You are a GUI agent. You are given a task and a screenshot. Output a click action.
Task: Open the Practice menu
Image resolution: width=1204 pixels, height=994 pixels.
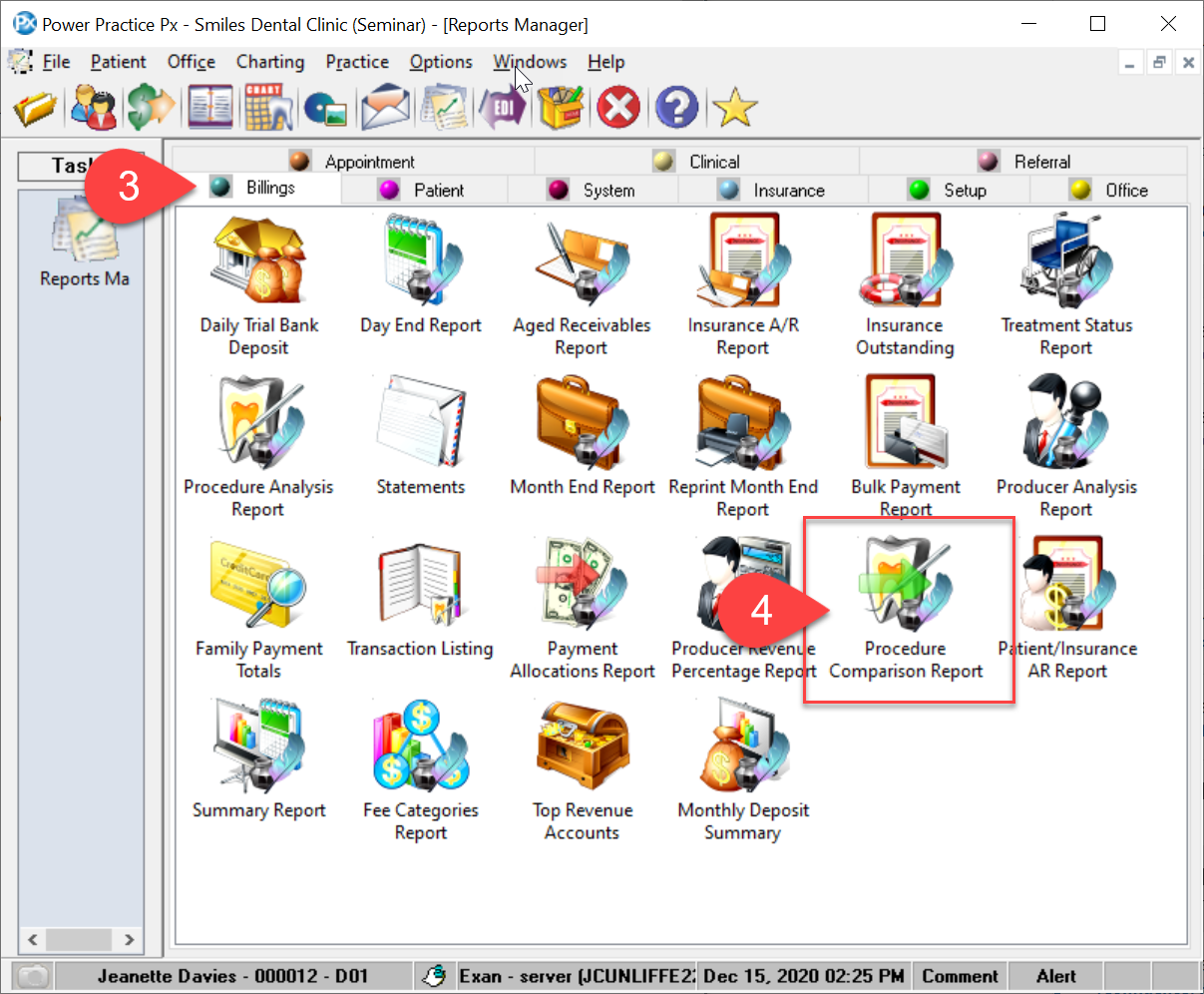[x=357, y=62]
